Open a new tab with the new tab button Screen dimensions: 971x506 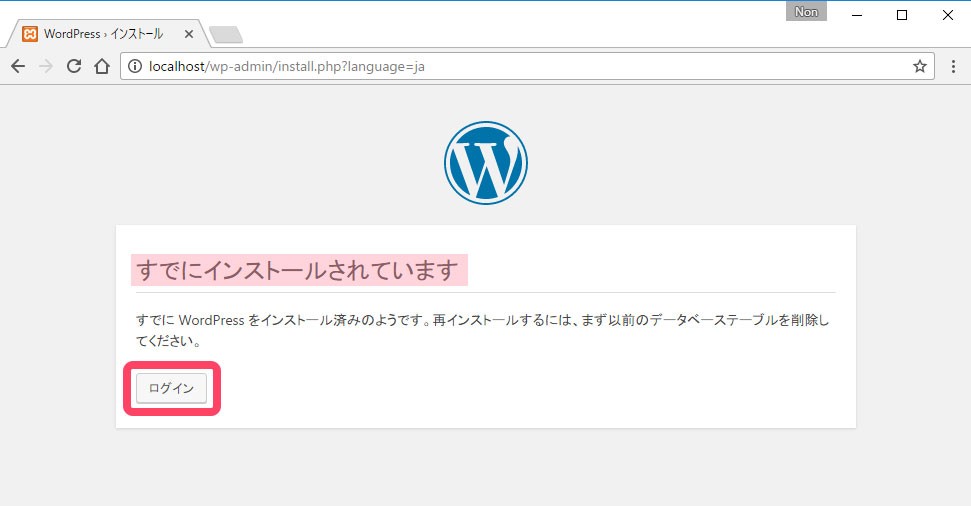tap(226, 35)
